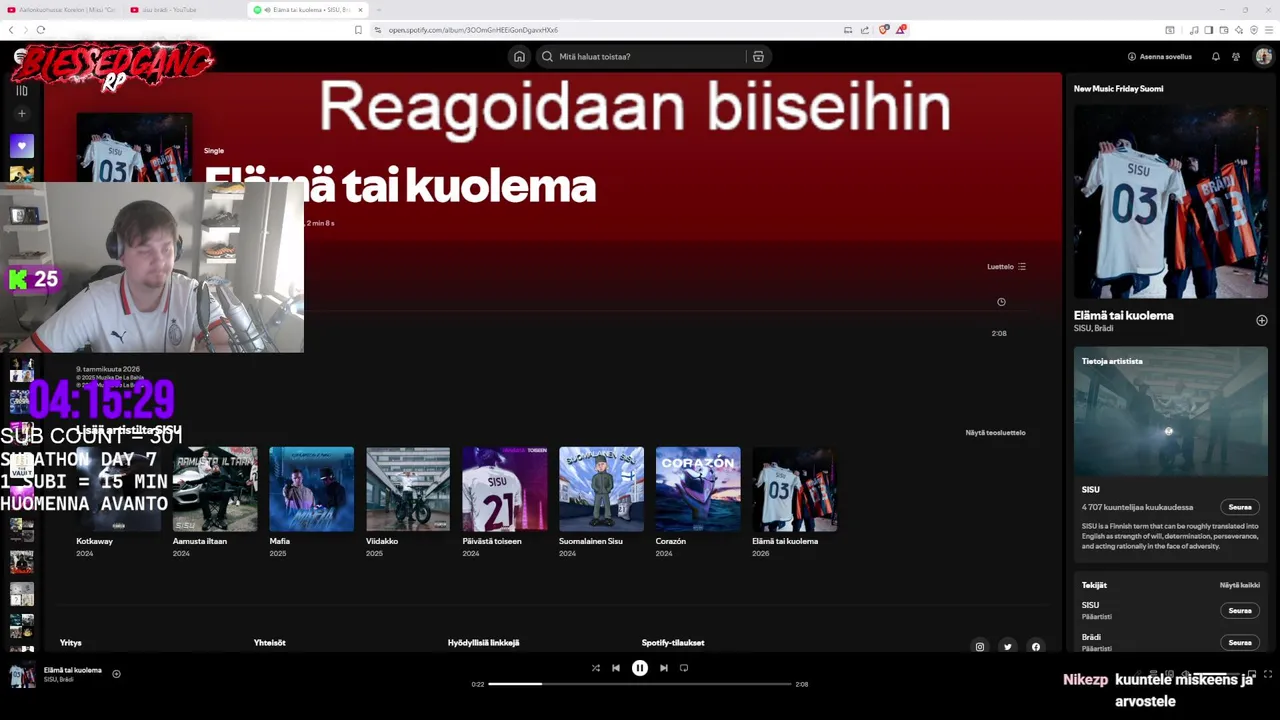Click the duration clock column header

click(1001, 302)
